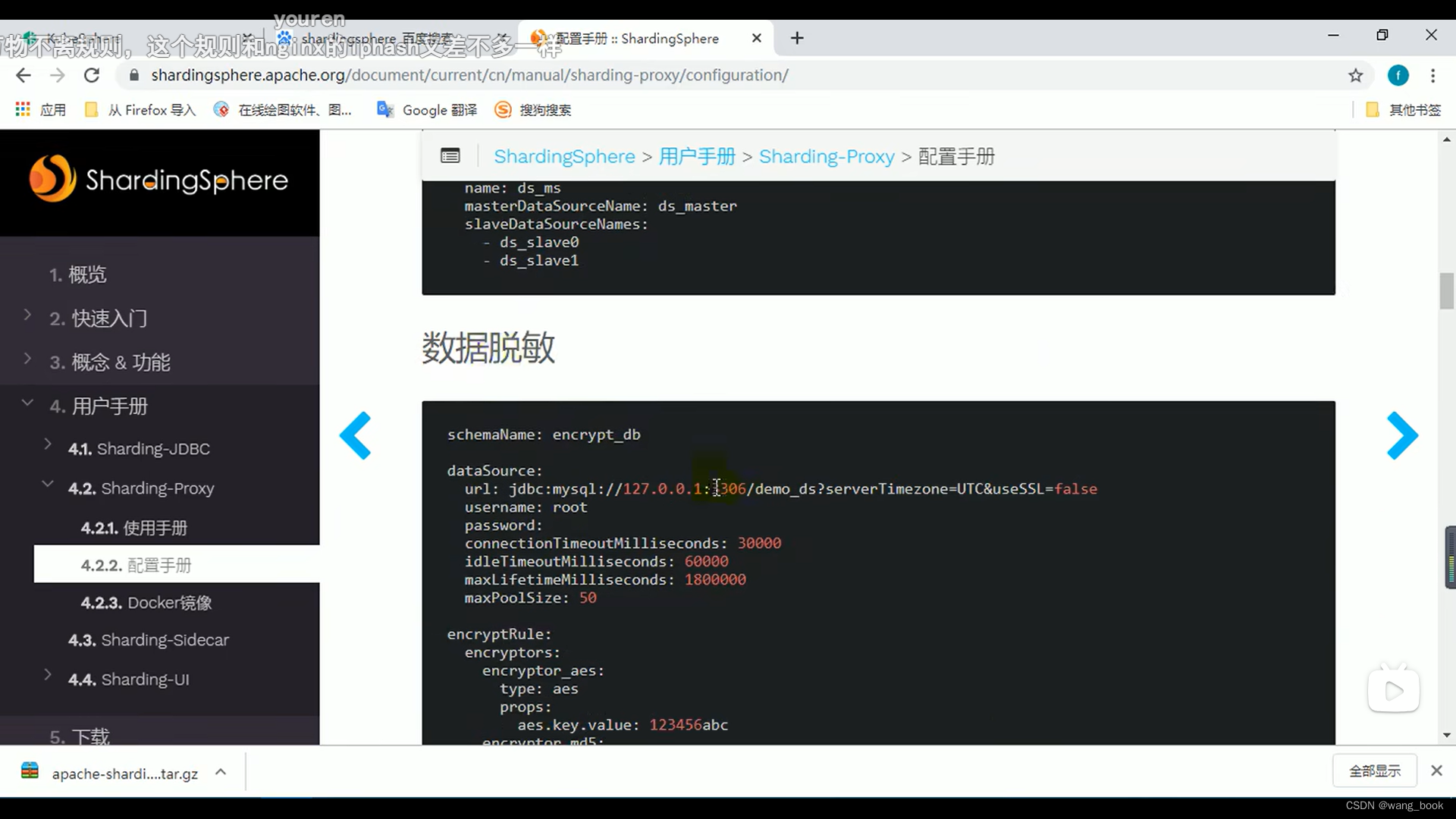Close the 配置手册 ShardingSphere tab
1456x819 pixels.
(x=756, y=38)
